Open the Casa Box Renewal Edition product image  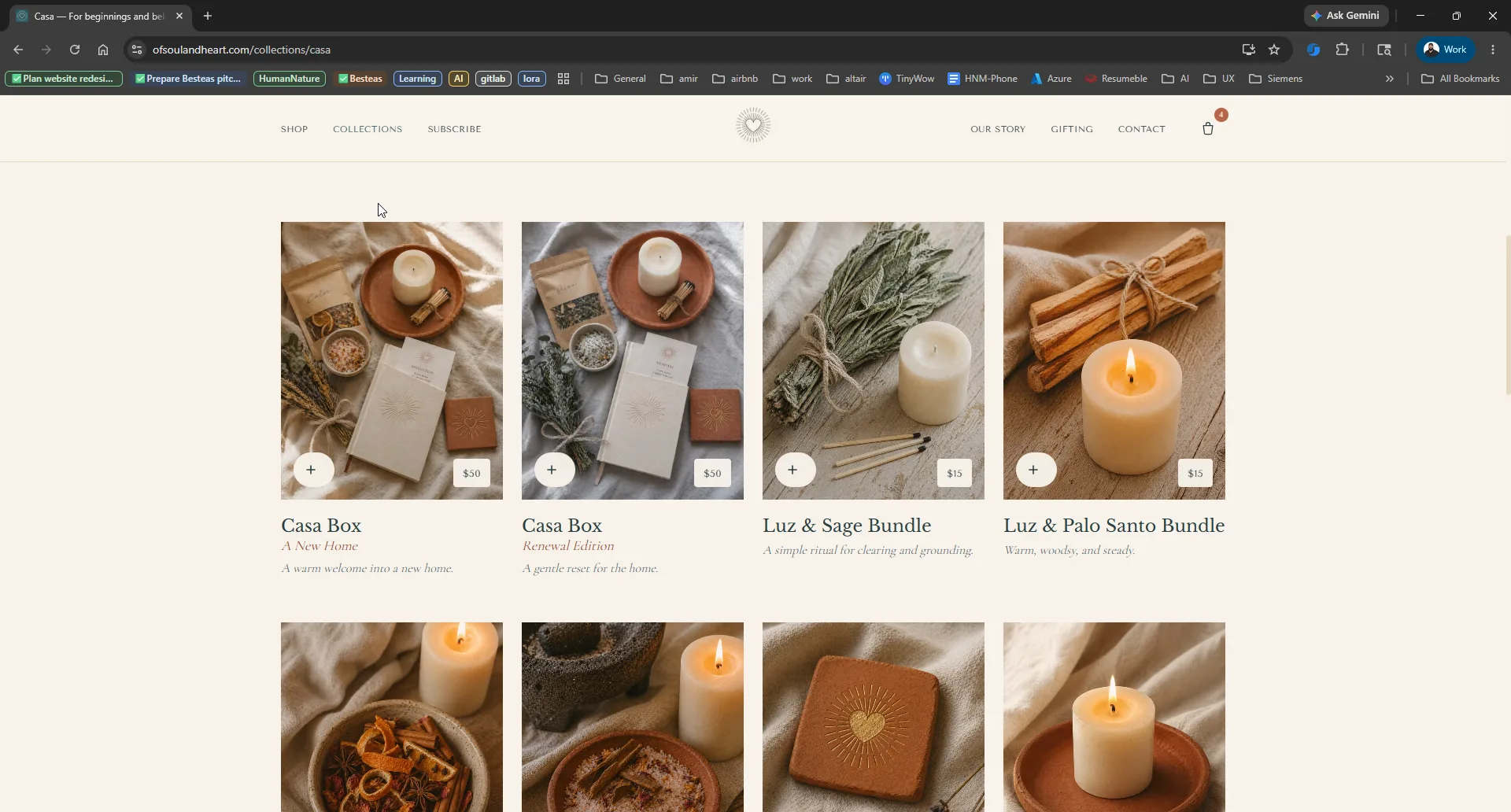pyautogui.click(x=633, y=360)
